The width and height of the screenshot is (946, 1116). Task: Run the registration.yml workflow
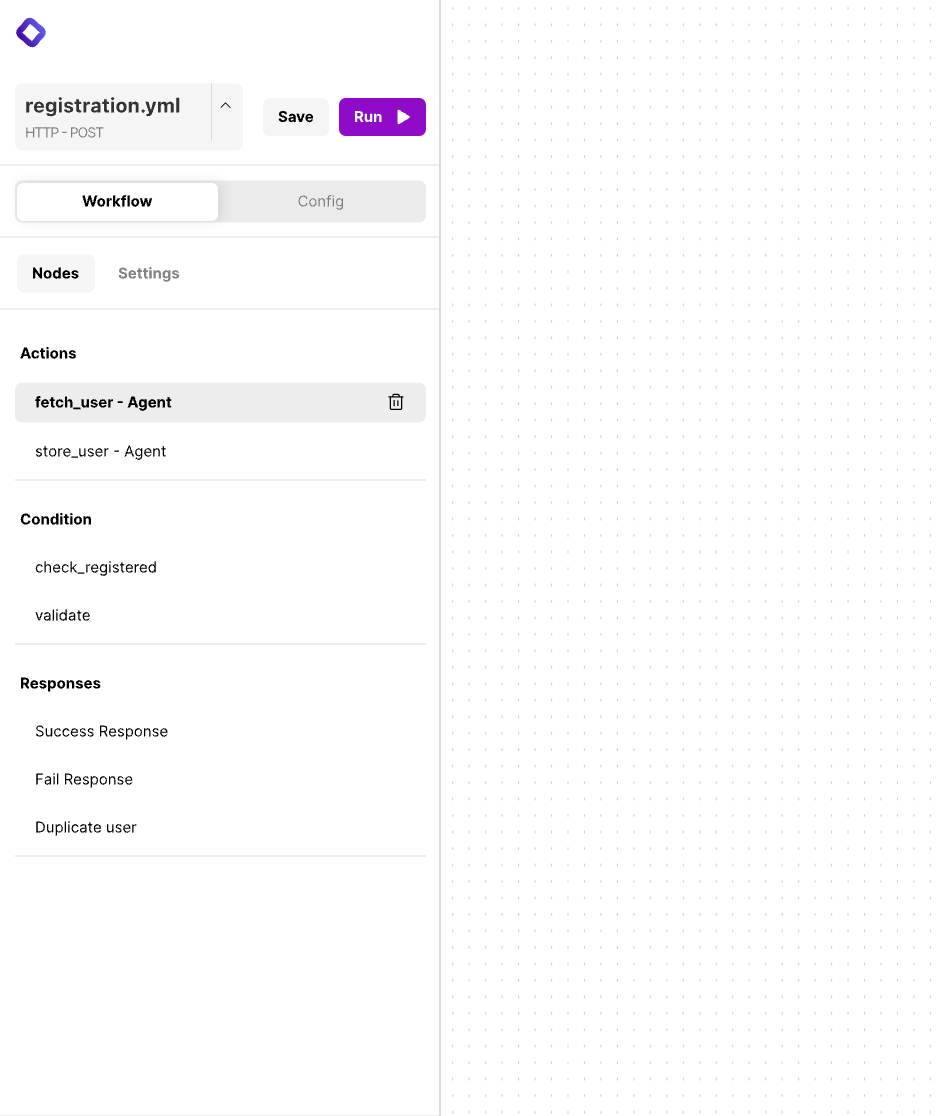click(x=381, y=116)
